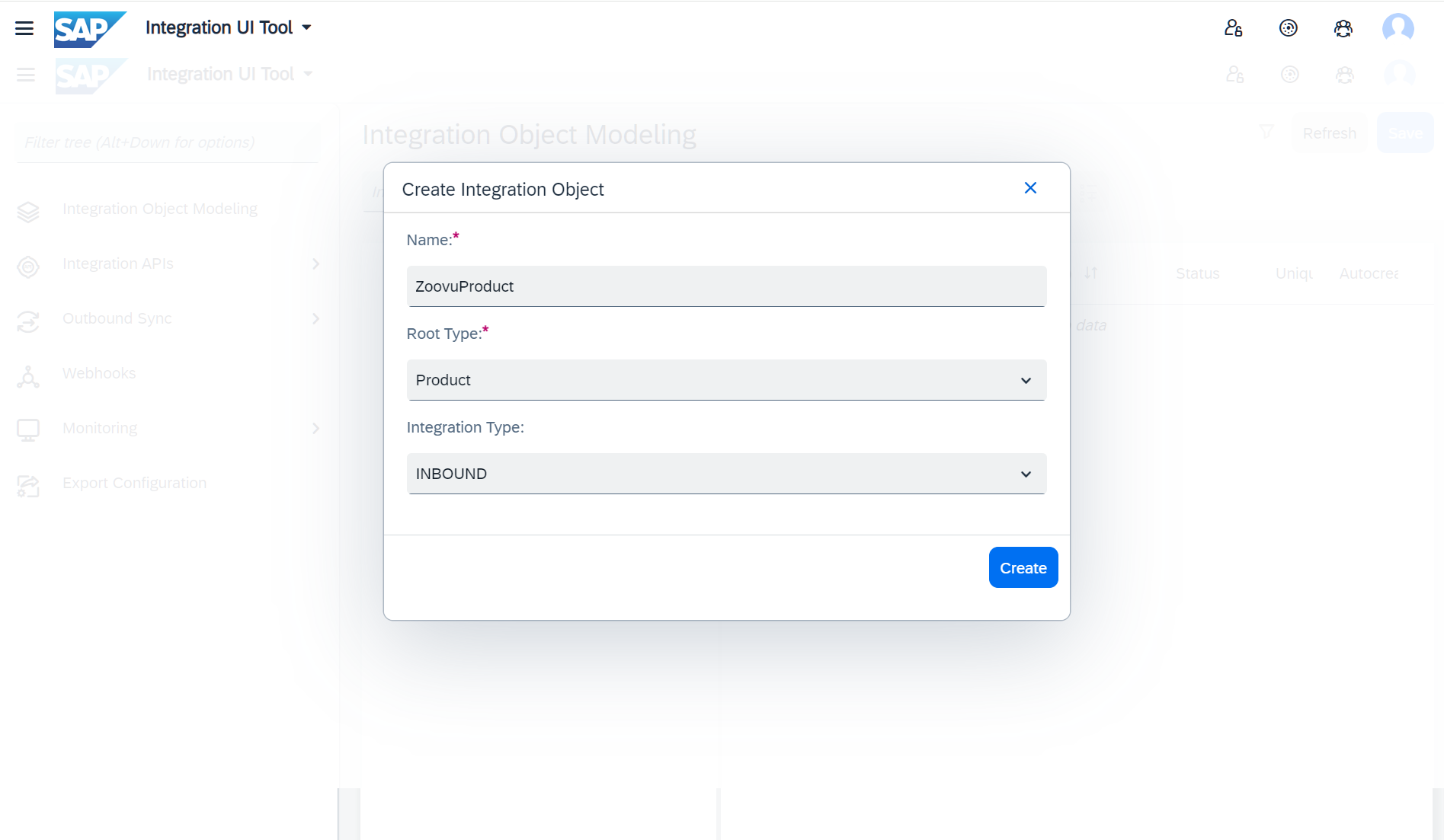
Task: Expand the Integration APIs chevron
Action: [316, 264]
